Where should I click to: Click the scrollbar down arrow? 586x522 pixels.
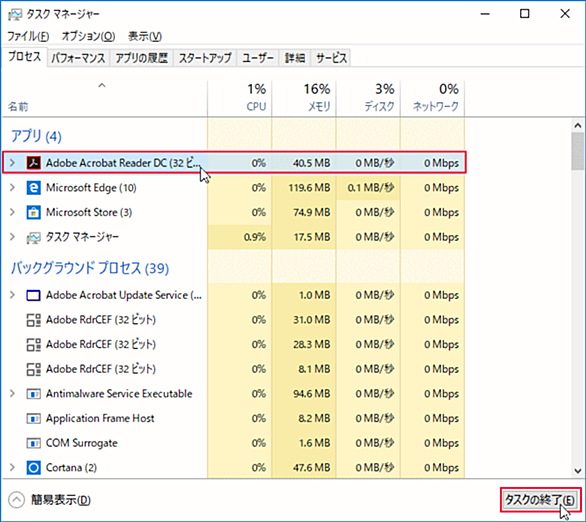pos(578,471)
